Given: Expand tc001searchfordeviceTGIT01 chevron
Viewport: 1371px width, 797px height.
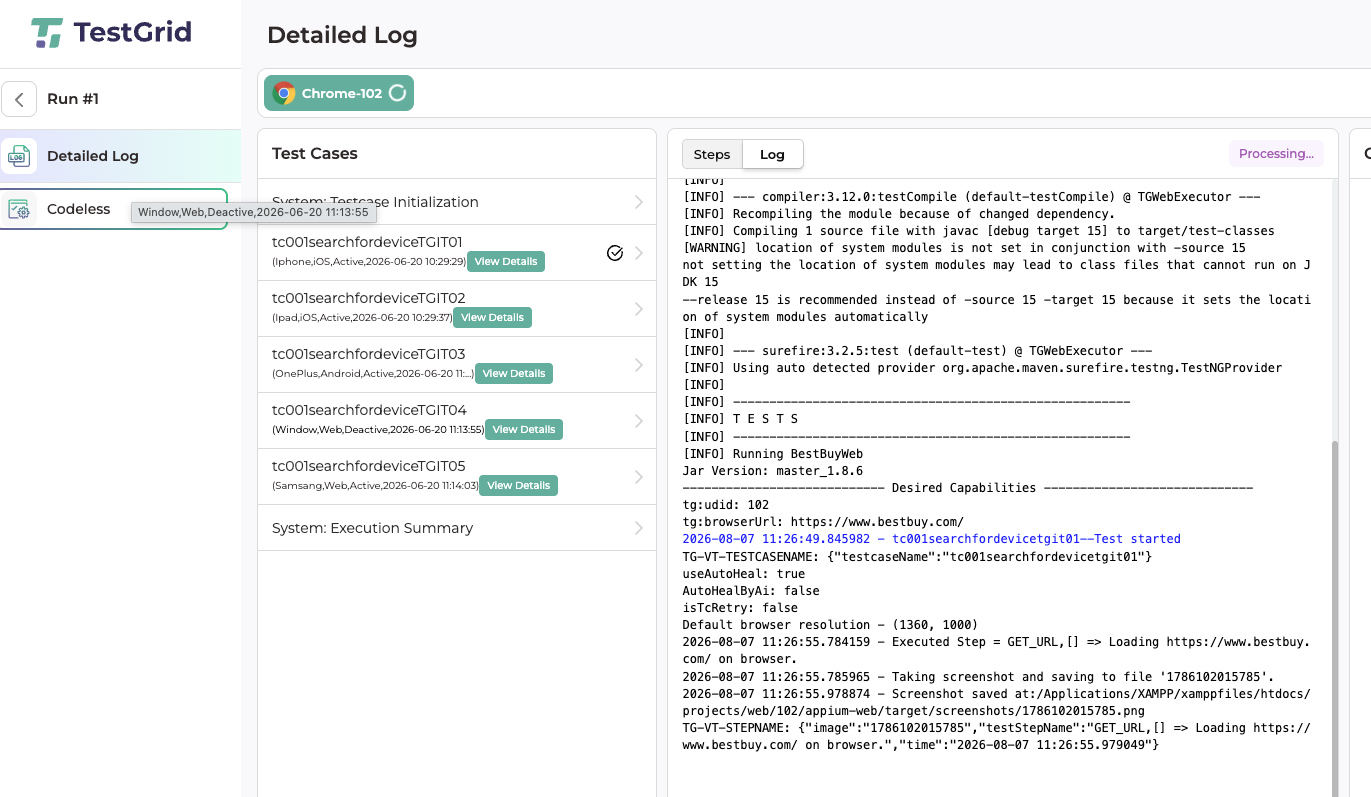Looking at the screenshot, I should (639, 253).
